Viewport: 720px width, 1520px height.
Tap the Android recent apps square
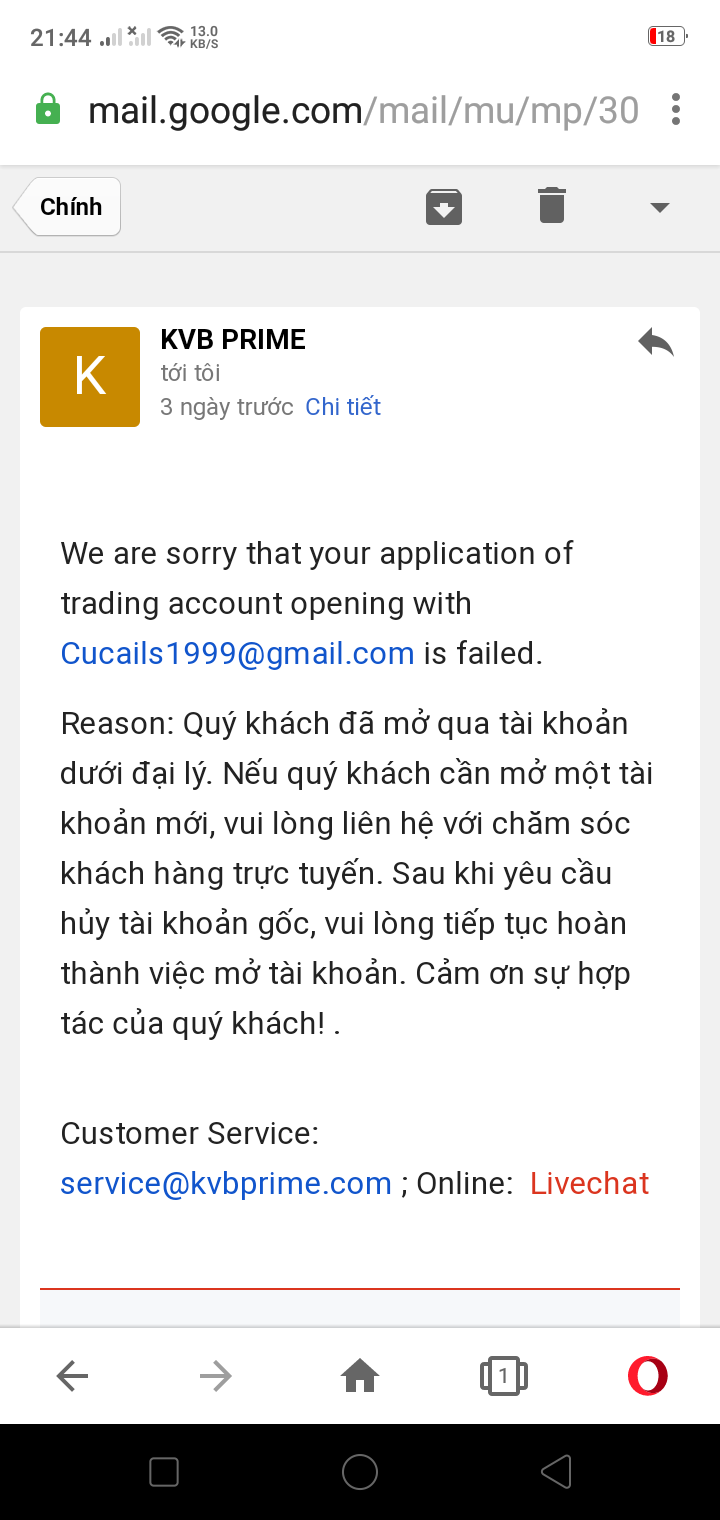(x=164, y=1472)
